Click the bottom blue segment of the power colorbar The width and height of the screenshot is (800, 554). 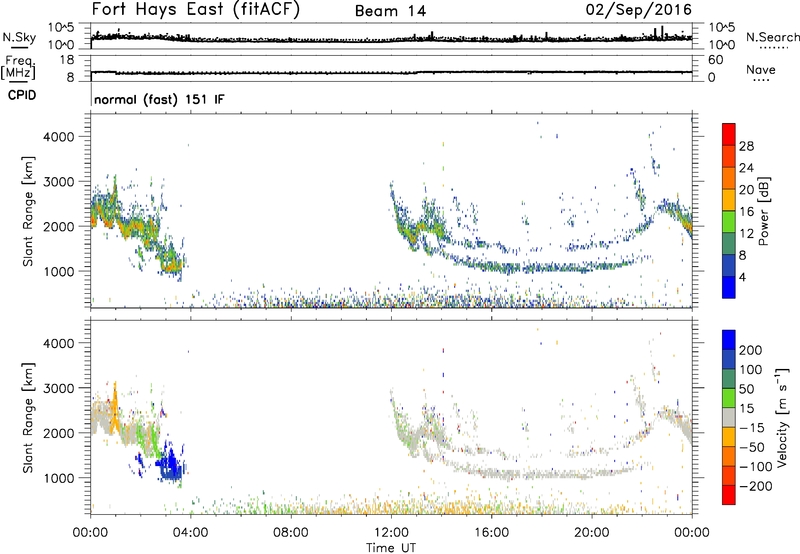pos(729,287)
